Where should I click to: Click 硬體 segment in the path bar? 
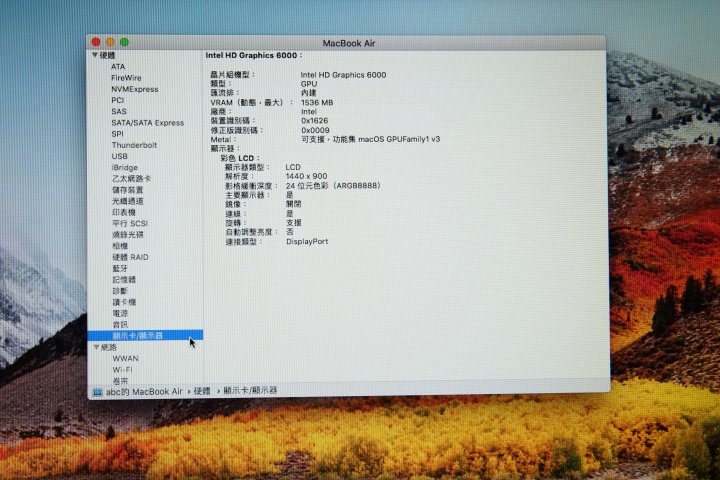point(202,391)
